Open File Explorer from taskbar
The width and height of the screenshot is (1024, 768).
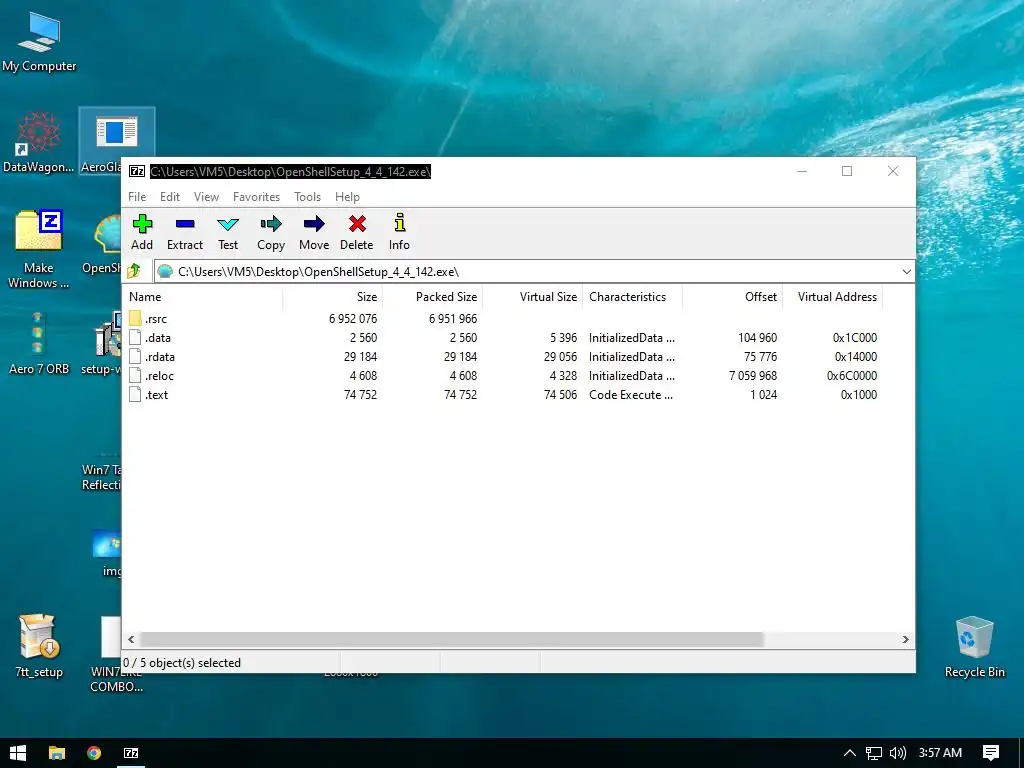57,753
